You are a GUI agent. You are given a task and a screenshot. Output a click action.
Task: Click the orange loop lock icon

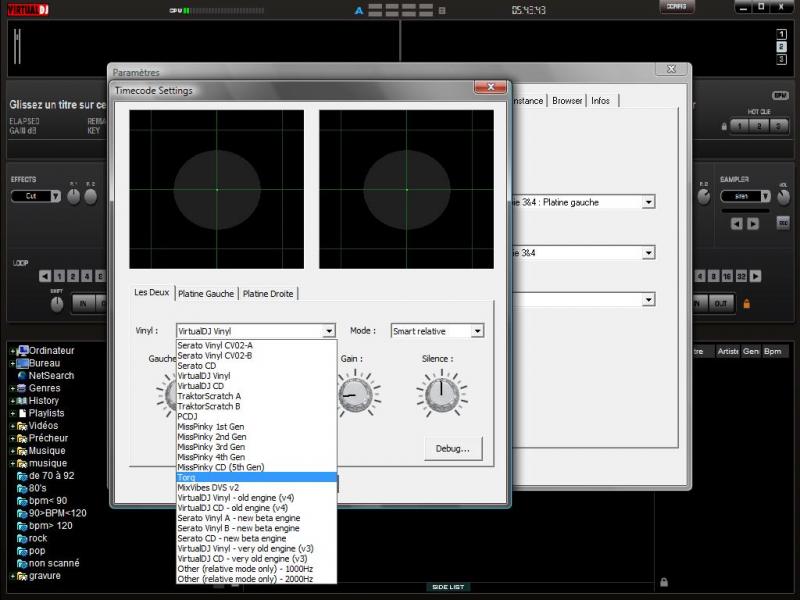point(746,303)
